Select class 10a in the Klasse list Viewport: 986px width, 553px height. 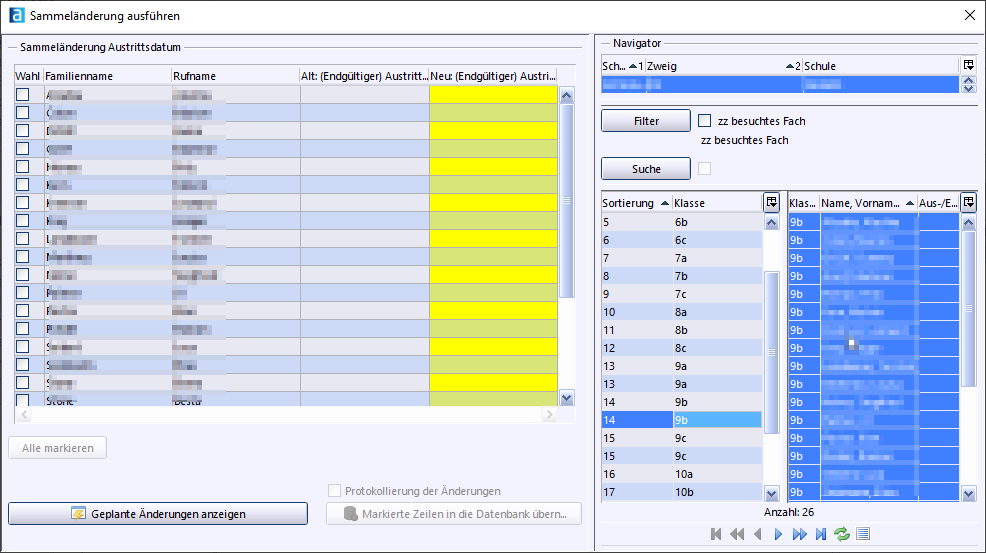(718, 474)
